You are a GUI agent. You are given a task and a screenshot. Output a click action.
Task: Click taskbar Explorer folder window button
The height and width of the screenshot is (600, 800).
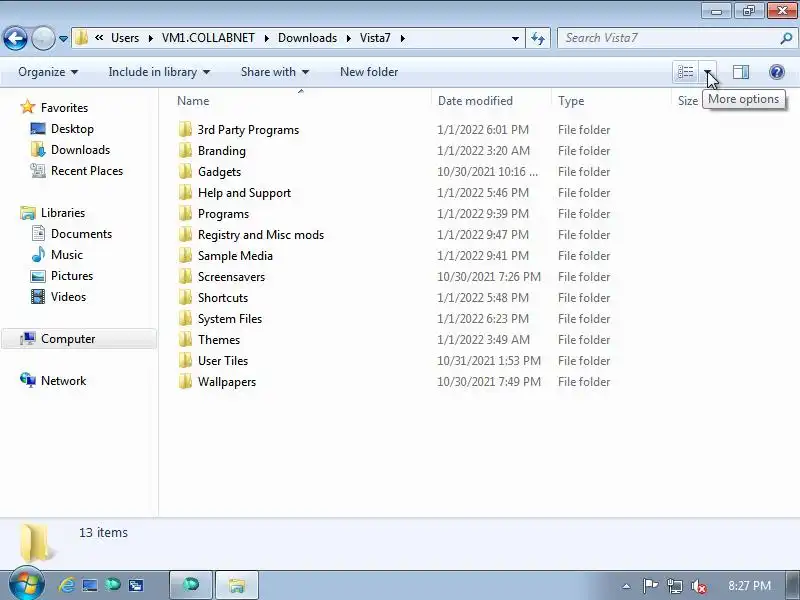(x=237, y=585)
